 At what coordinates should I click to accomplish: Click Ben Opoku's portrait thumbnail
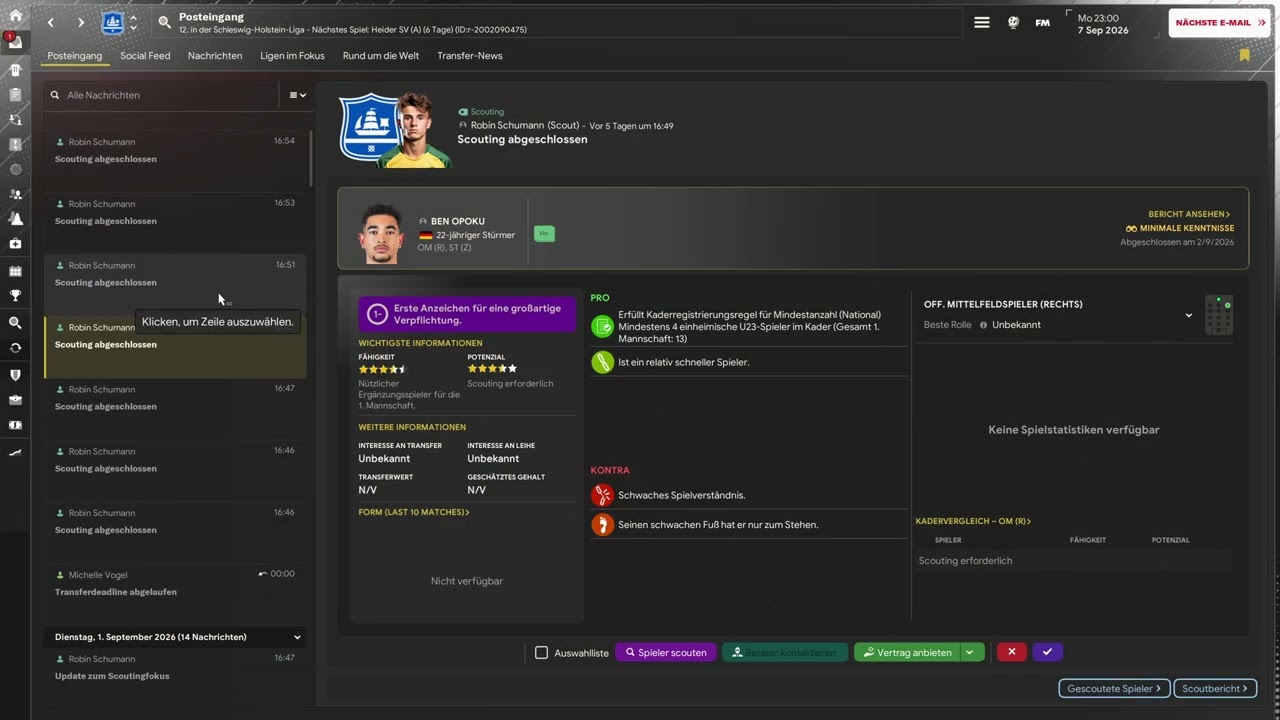click(381, 234)
